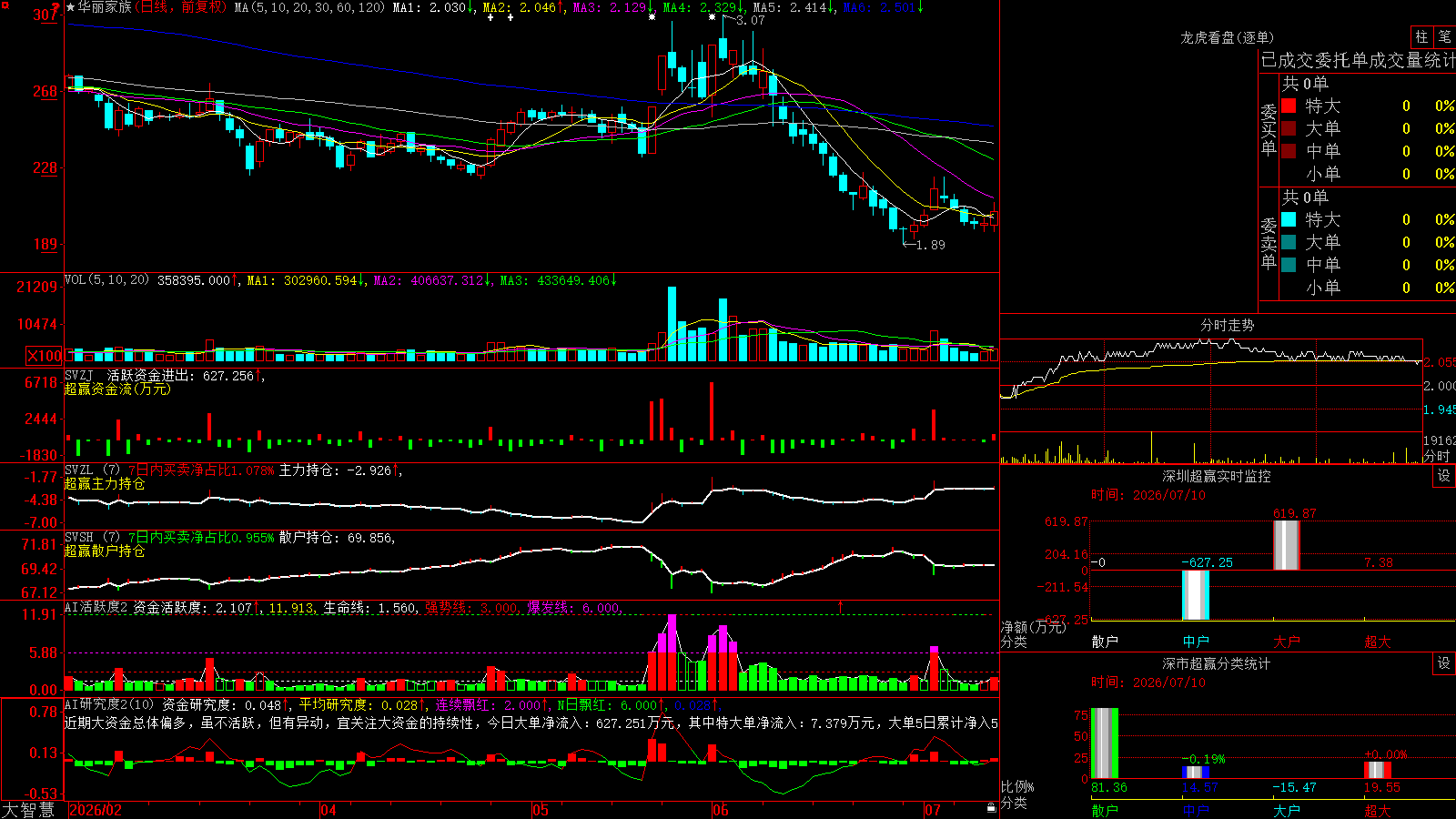Click the 06 month marker on timeline
Image resolution: width=1456 pixels, height=819 pixels.
721,810
